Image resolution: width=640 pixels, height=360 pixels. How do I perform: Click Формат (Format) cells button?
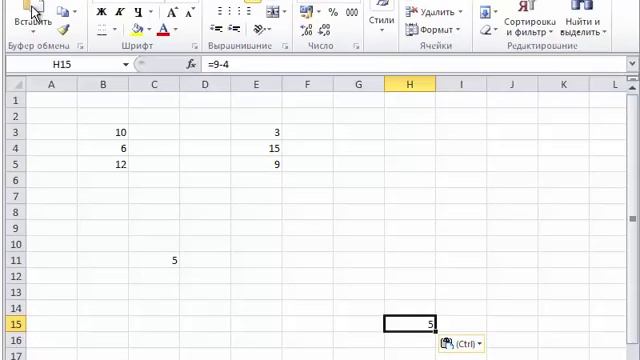(433, 29)
